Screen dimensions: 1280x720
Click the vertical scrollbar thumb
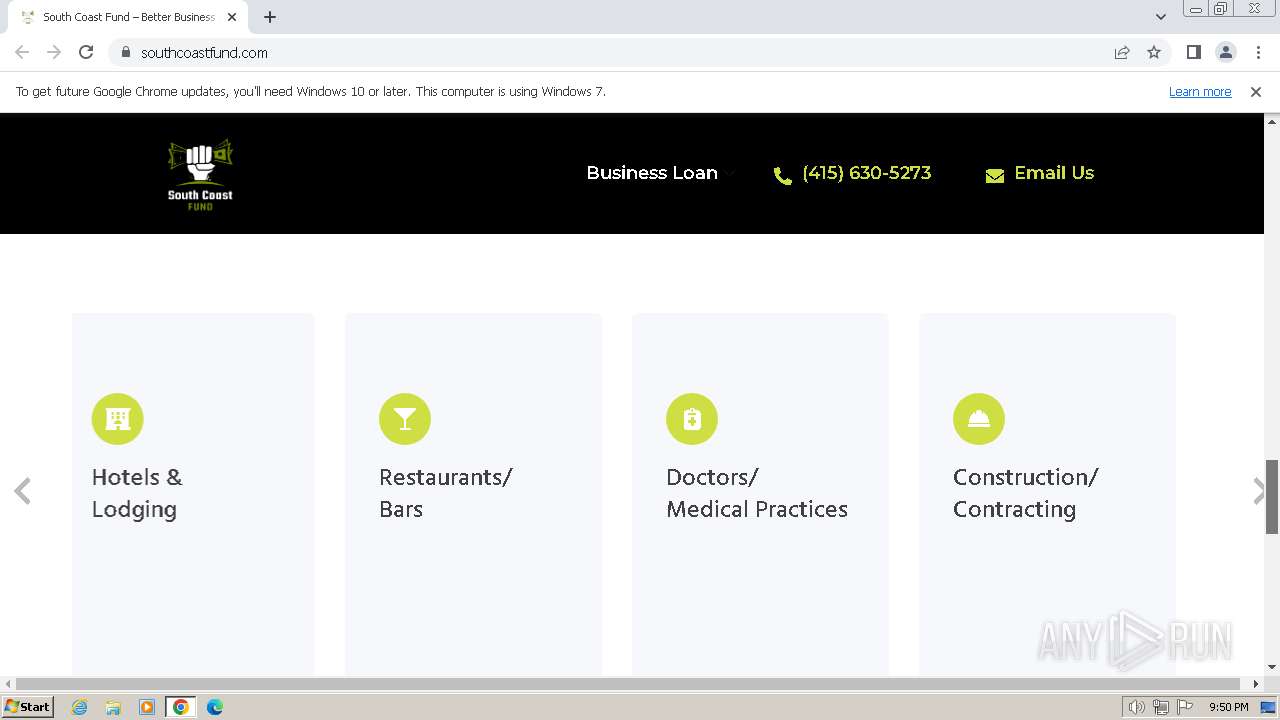point(1272,497)
